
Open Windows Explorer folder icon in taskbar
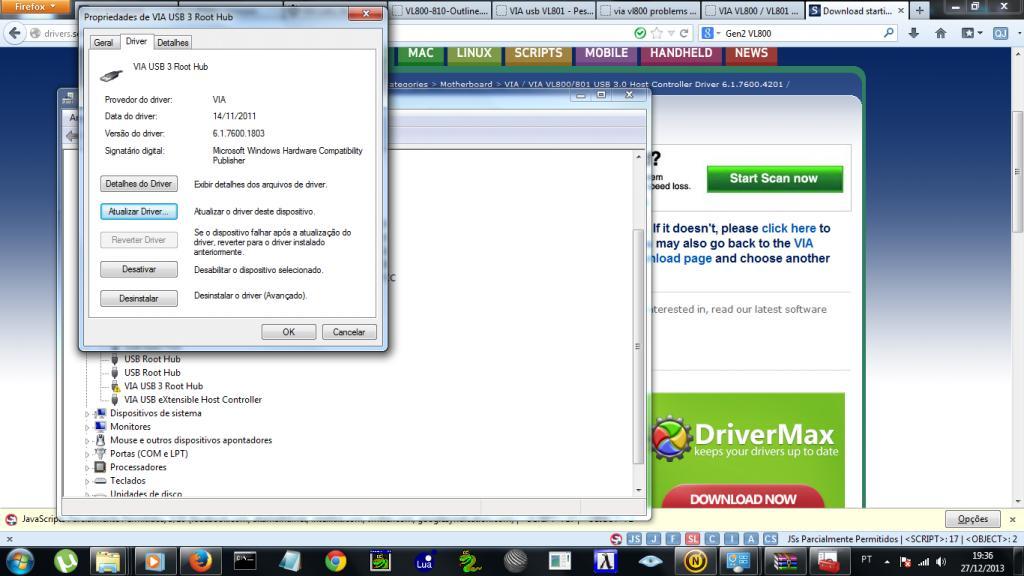pos(108,562)
